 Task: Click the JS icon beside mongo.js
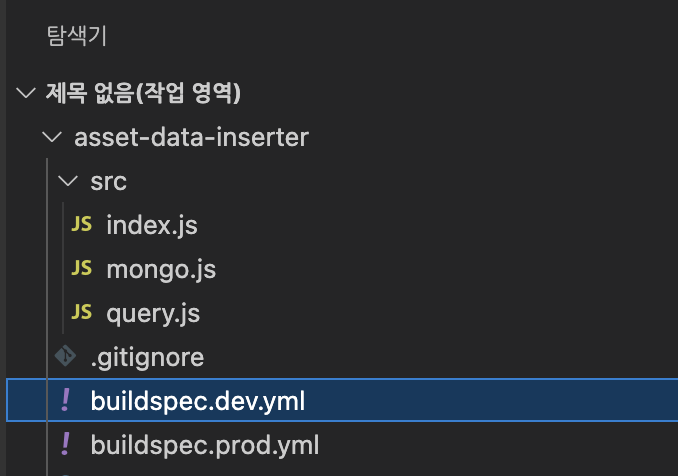[x=82, y=269]
